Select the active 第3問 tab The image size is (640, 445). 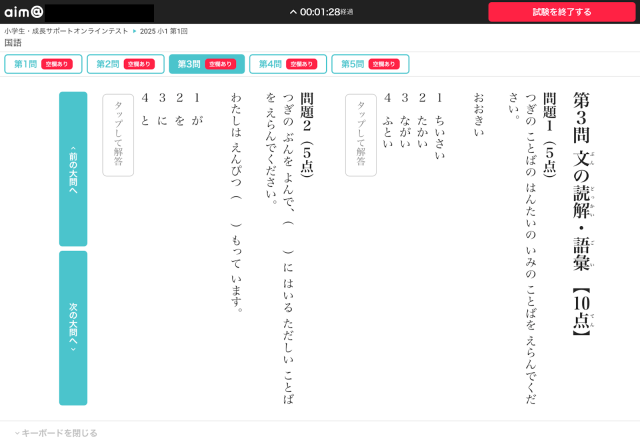pyautogui.click(x=206, y=64)
